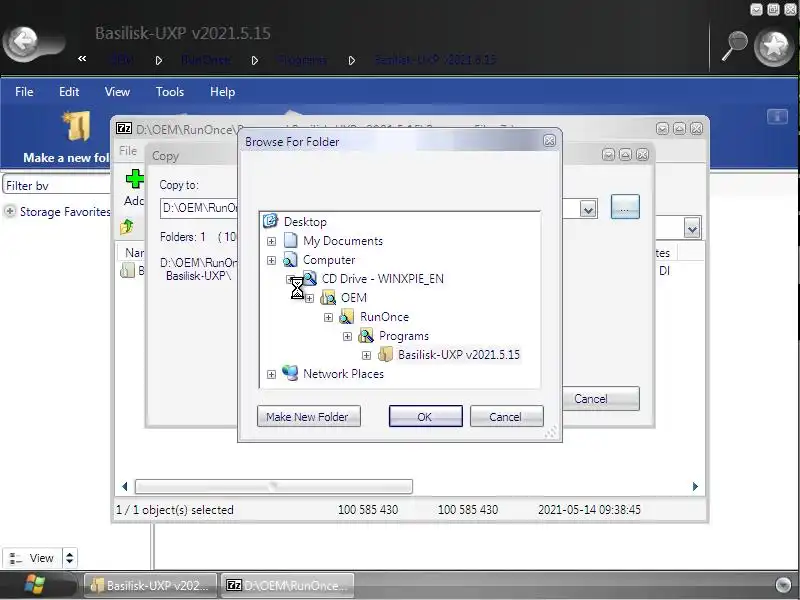Click the Make a new folder icon

77,126
